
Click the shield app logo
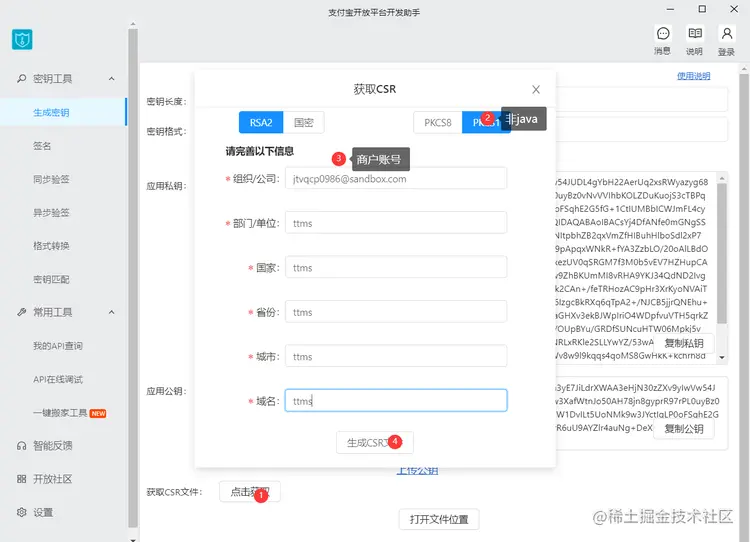pos(22,39)
